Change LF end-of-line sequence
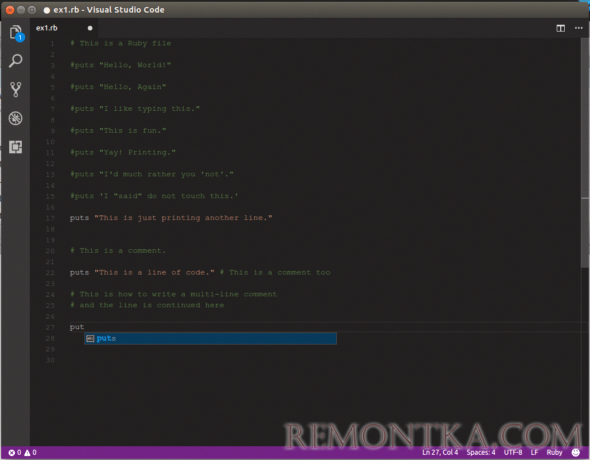The height and width of the screenshot is (460, 590). coord(534,452)
